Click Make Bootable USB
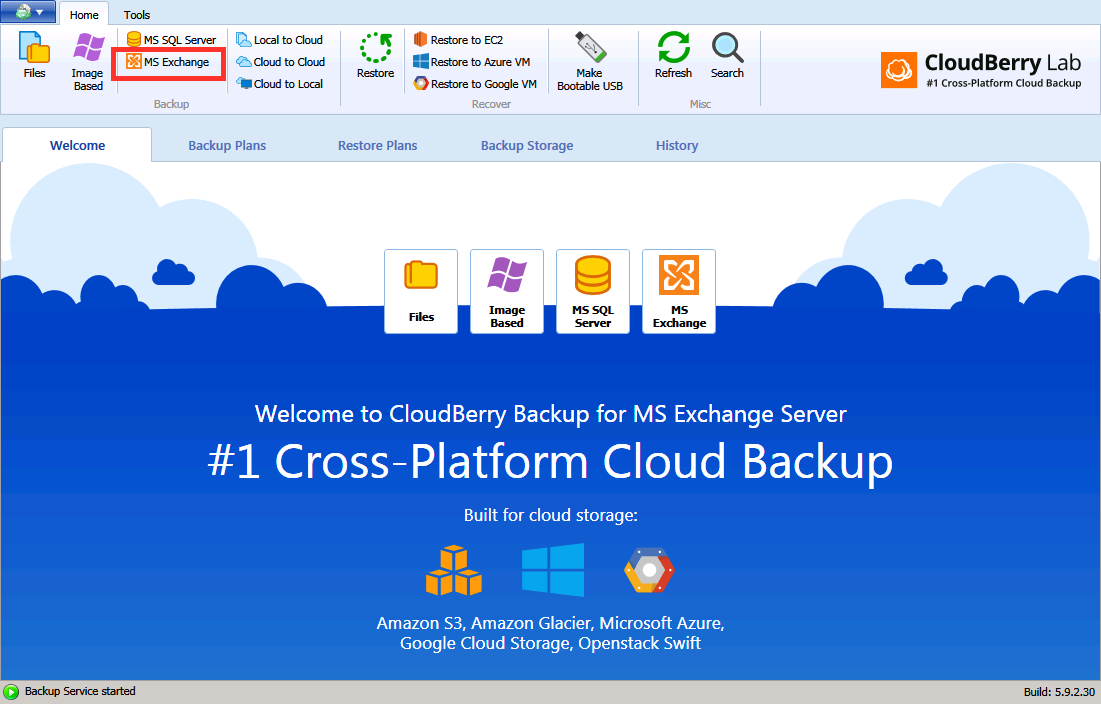 click(590, 62)
